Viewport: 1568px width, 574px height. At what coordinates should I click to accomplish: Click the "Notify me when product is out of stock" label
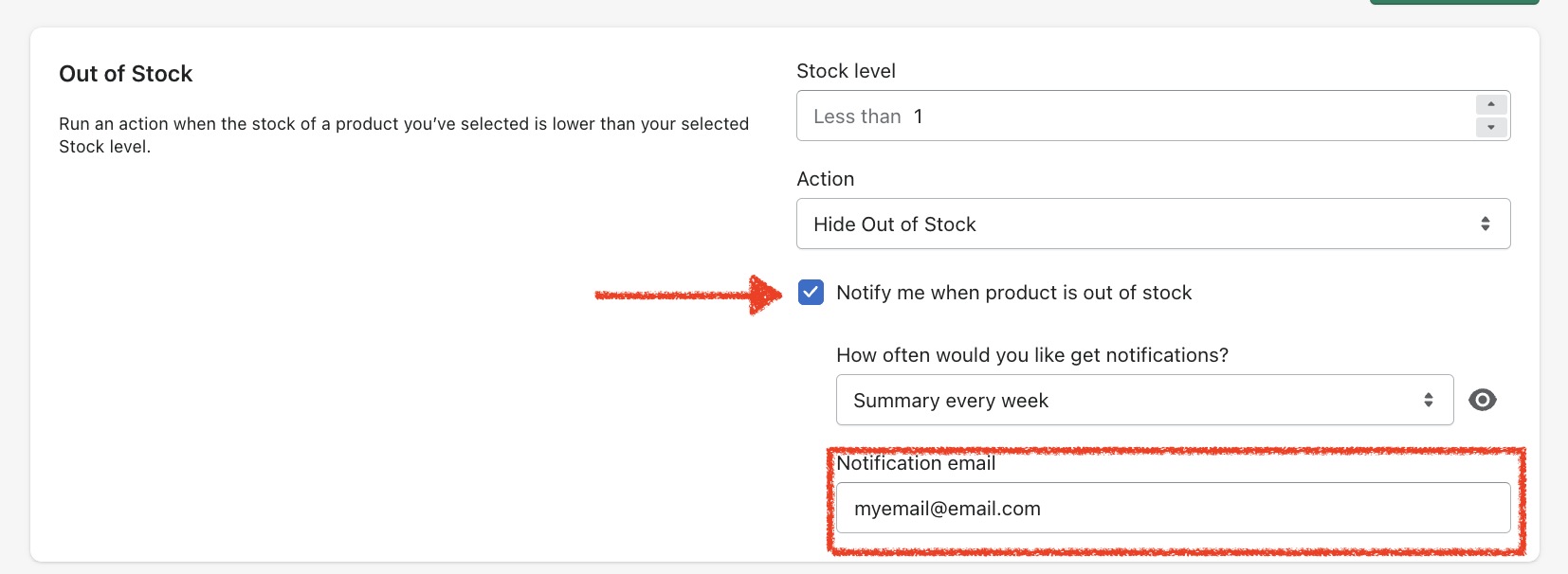(1013, 293)
